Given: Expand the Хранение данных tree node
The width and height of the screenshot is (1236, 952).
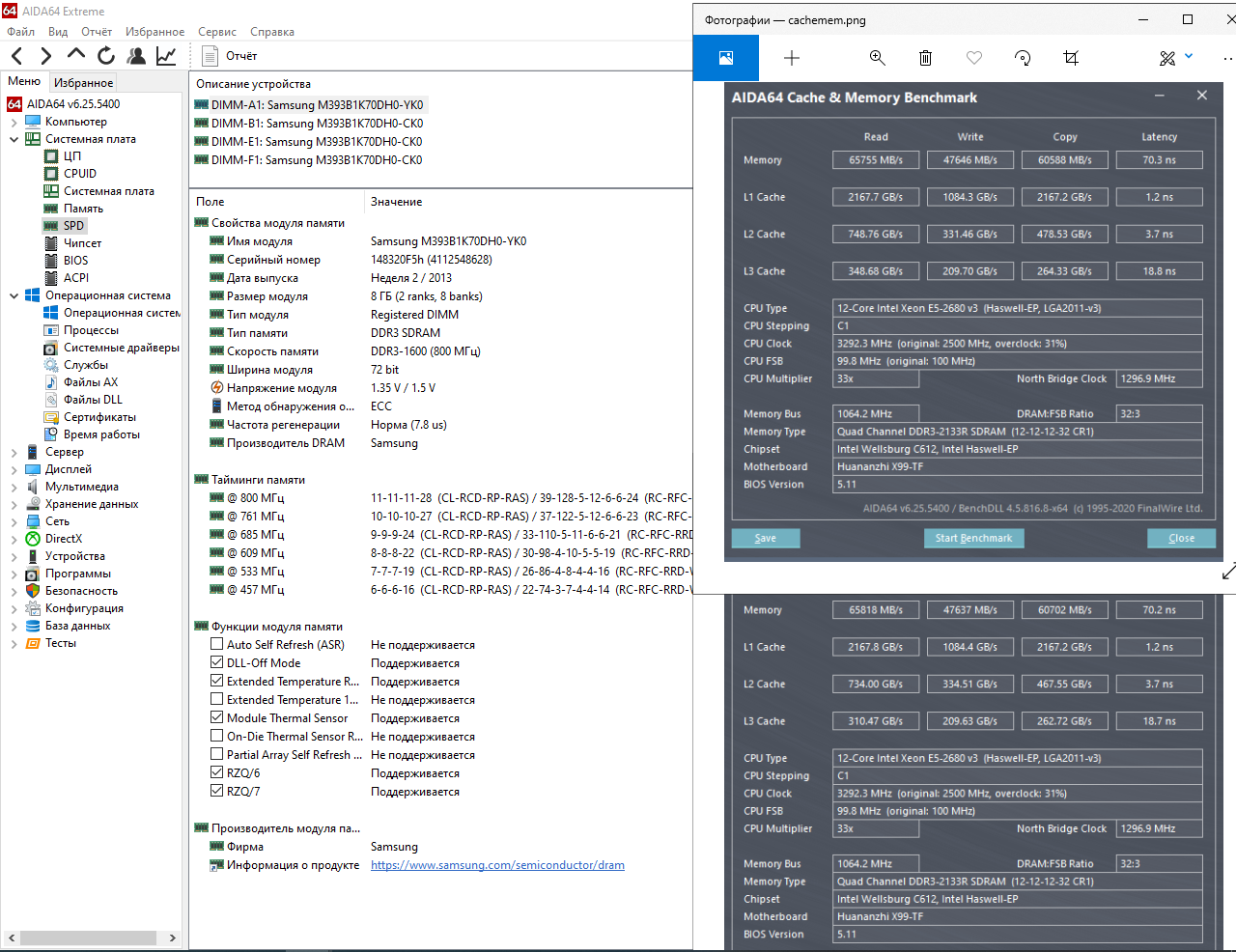Looking at the screenshot, I should click(14, 505).
